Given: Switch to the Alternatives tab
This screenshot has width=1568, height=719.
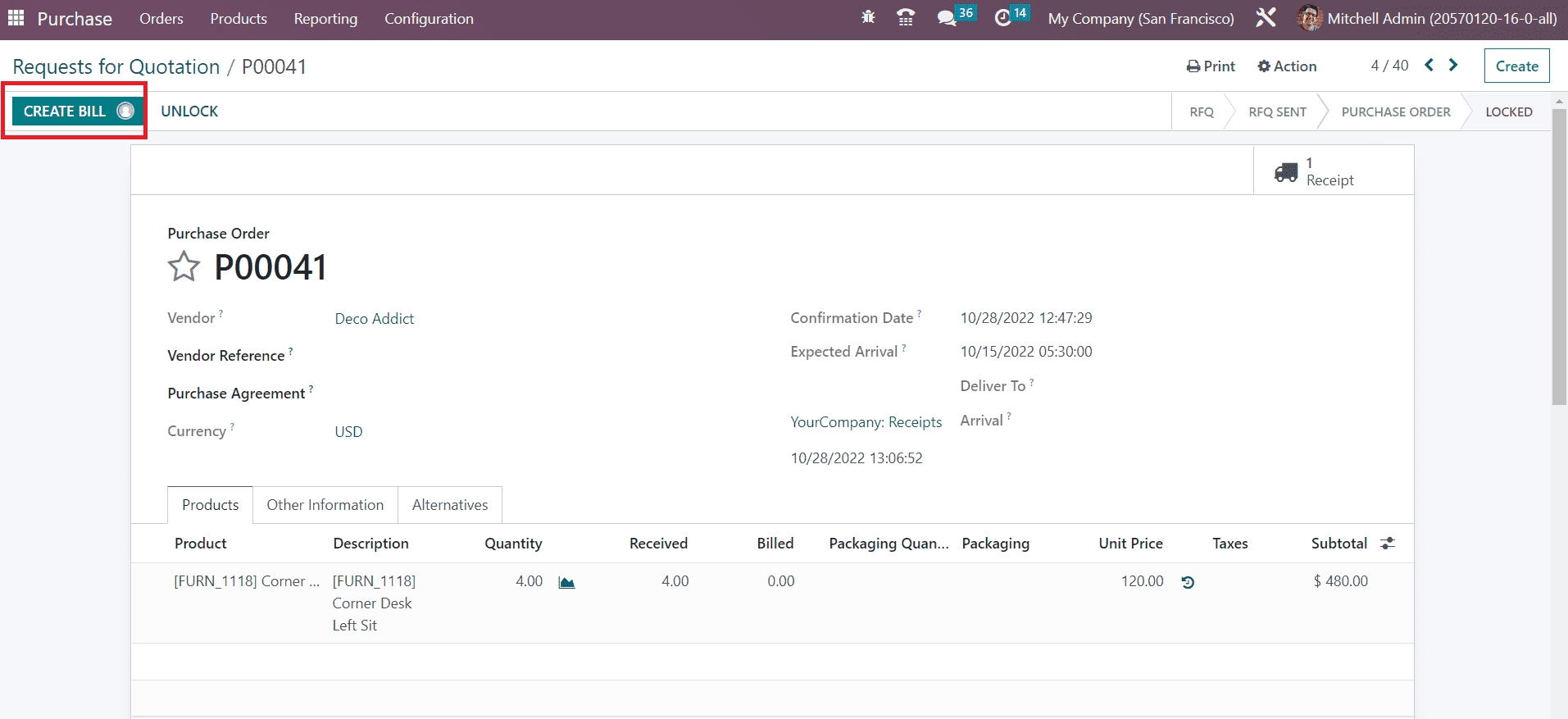Looking at the screenshot, I should (x=449, y=505).
